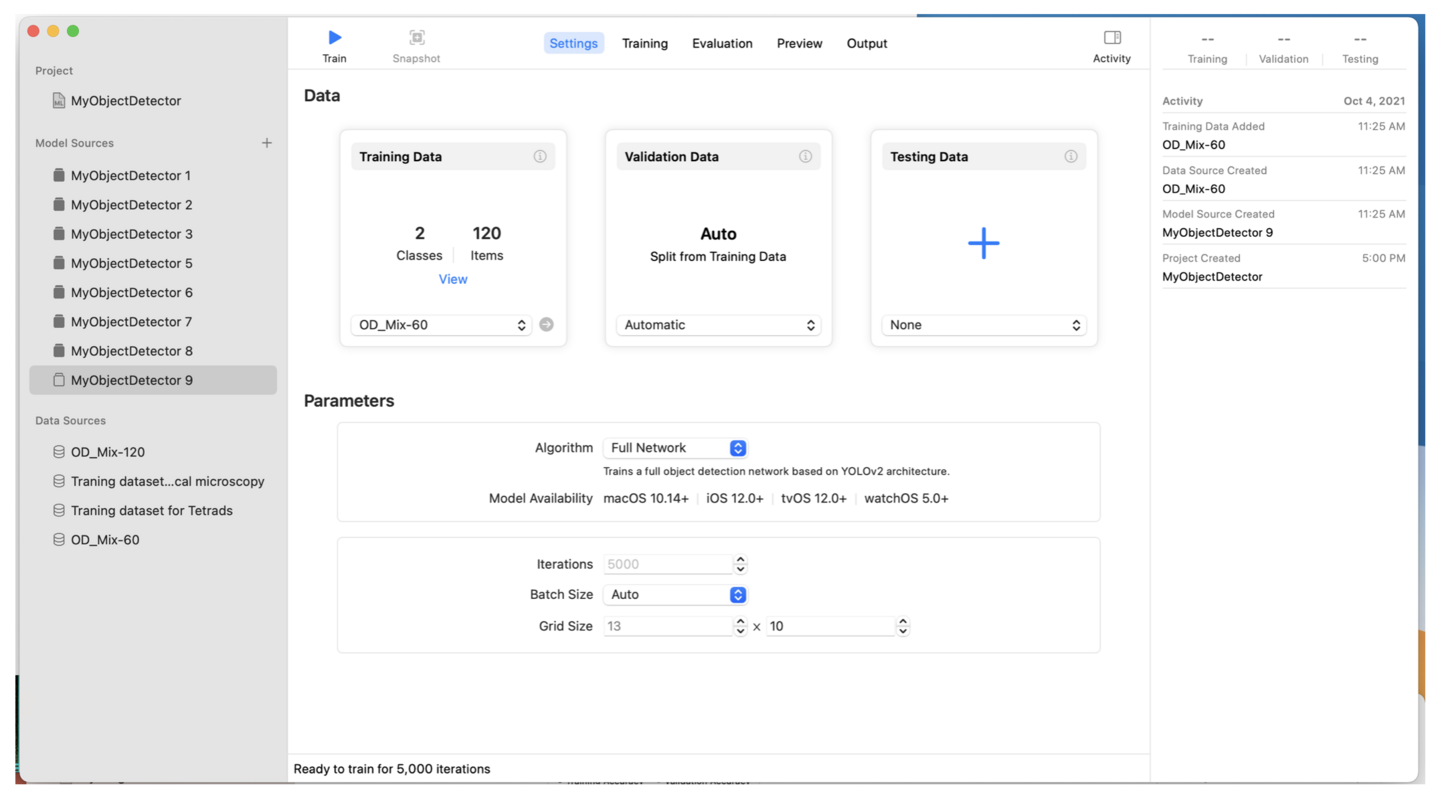Expand the Algorithm Full Network dropdown

(x=675, y=448)
